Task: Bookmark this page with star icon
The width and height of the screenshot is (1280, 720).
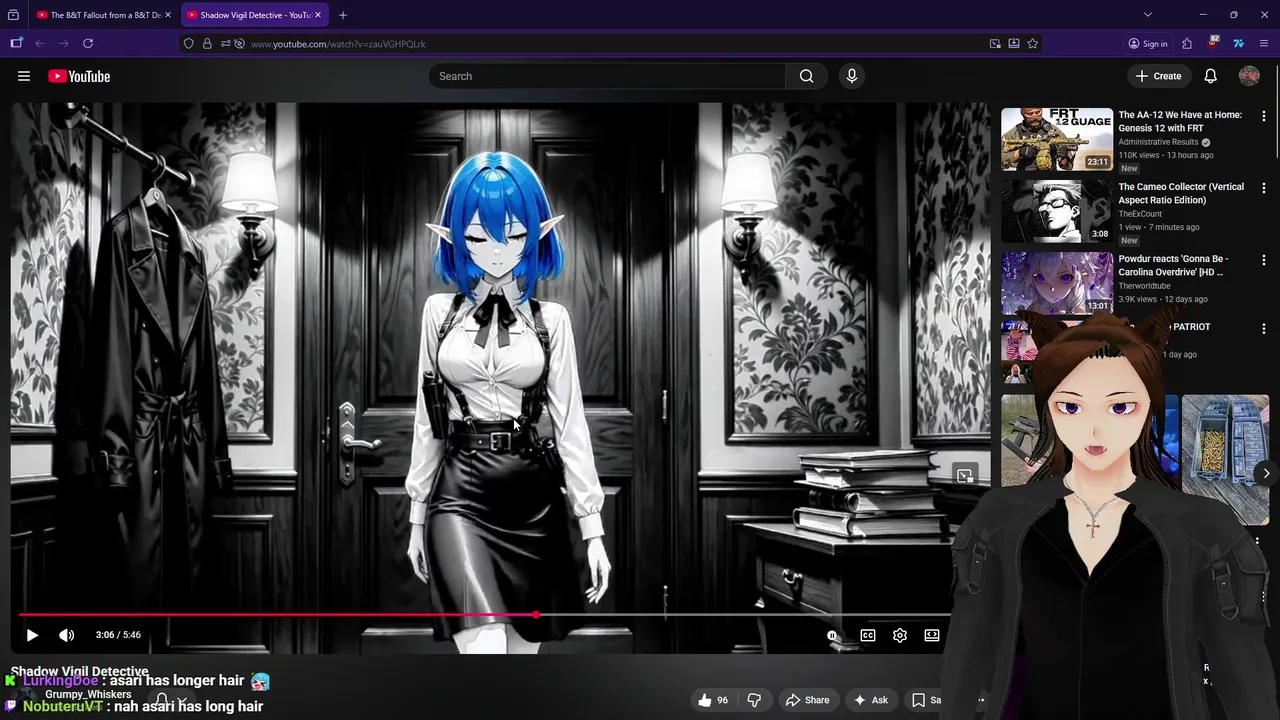Action: click(1033, 44)
